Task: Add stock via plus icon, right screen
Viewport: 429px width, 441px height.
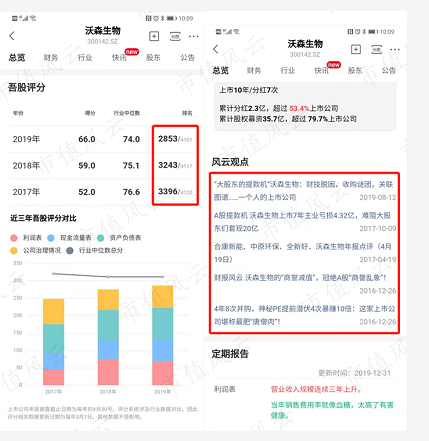Action: 356,49
